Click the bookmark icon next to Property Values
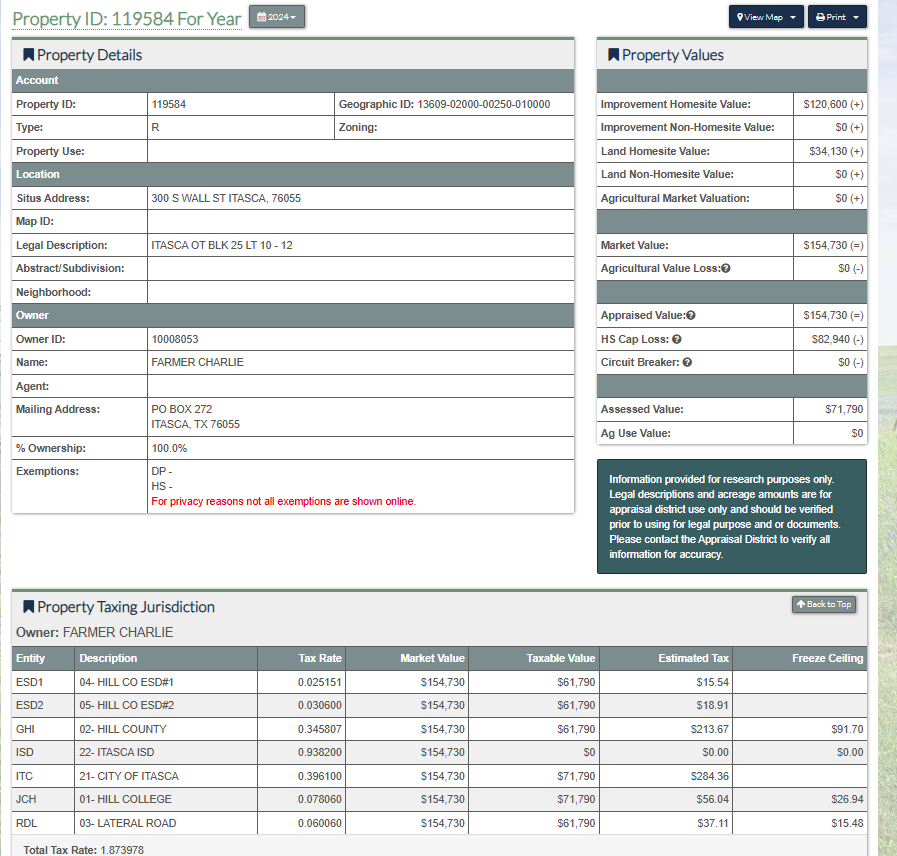The image size is (897, 856). pyautogui.click(x=613, y=55)
